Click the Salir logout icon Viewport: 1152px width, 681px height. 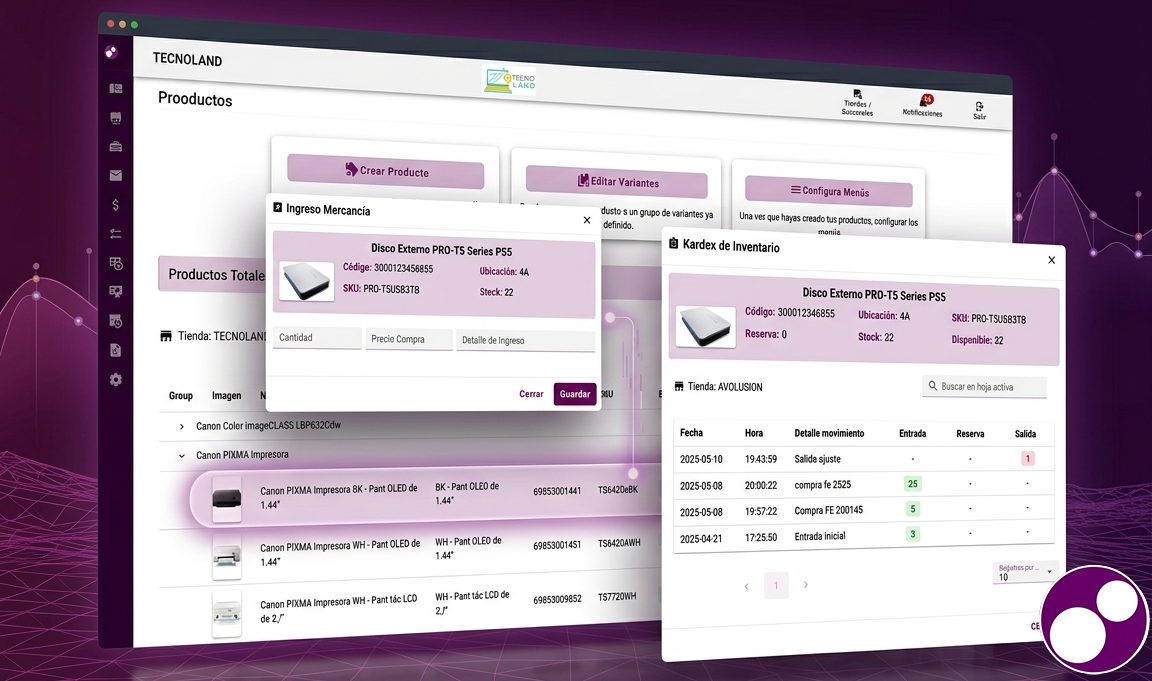[979, 107]
